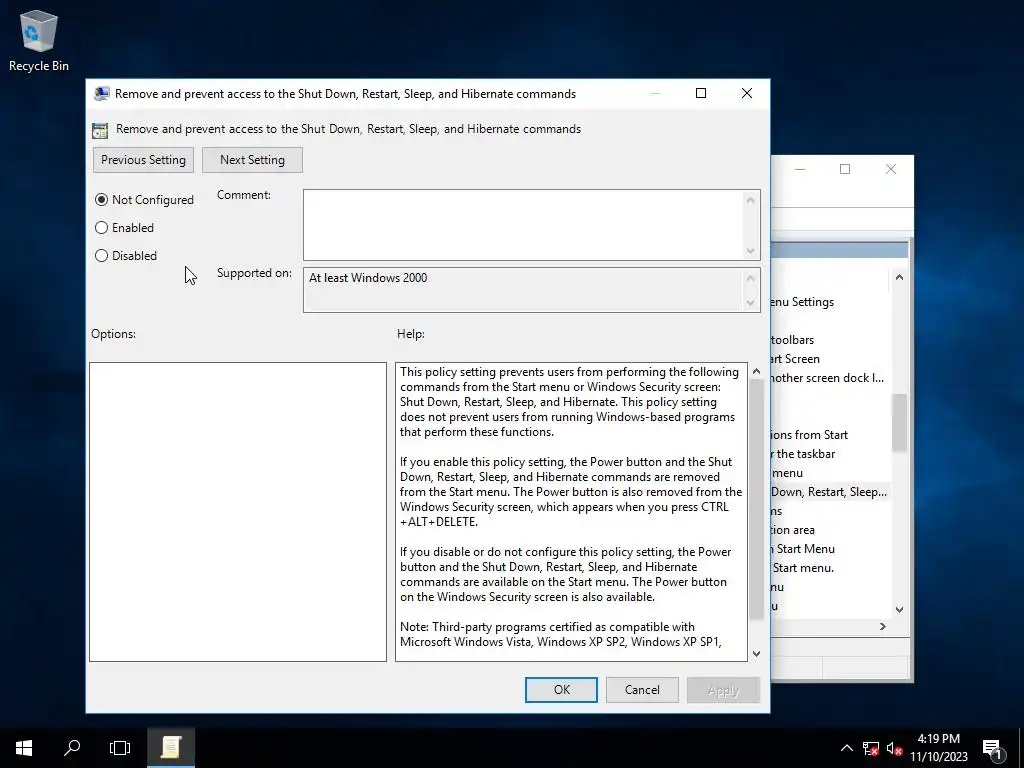
Task: Open the clock showing 4:19 PM
Action: (x=938, y=747)
